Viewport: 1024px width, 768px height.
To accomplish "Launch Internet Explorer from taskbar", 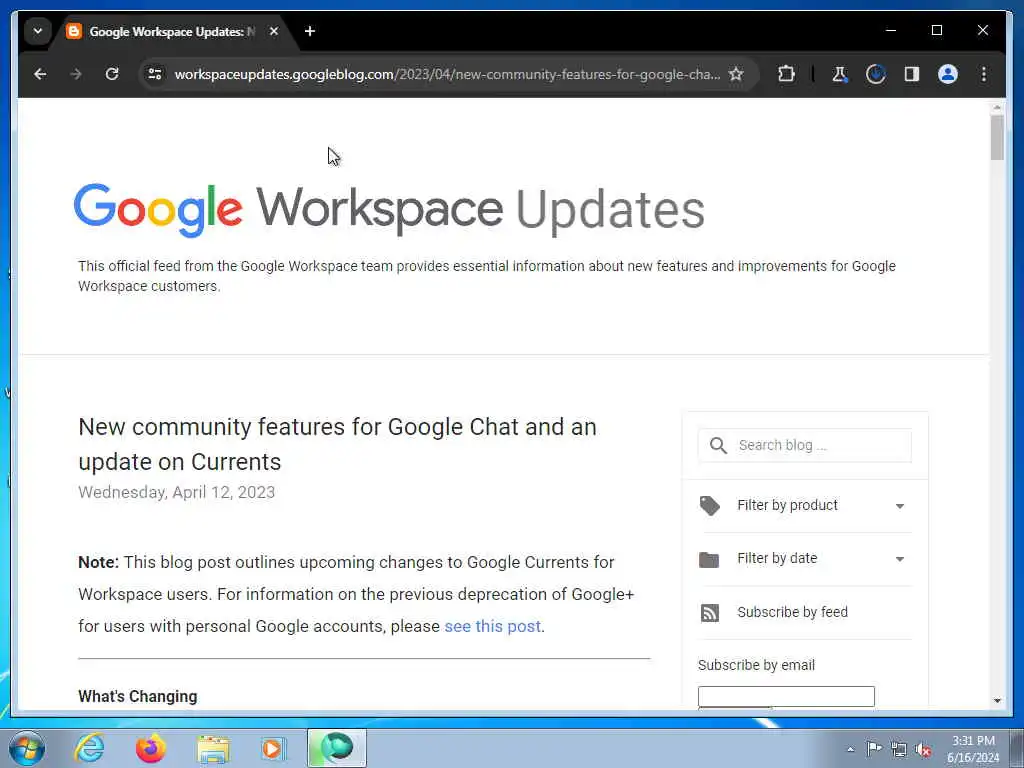I will 89,748.
